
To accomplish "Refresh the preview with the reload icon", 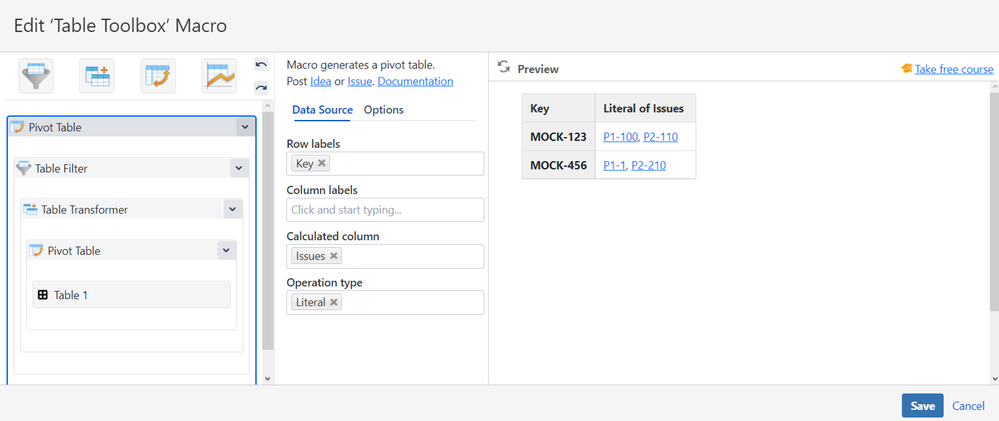I will click(504, 68).
